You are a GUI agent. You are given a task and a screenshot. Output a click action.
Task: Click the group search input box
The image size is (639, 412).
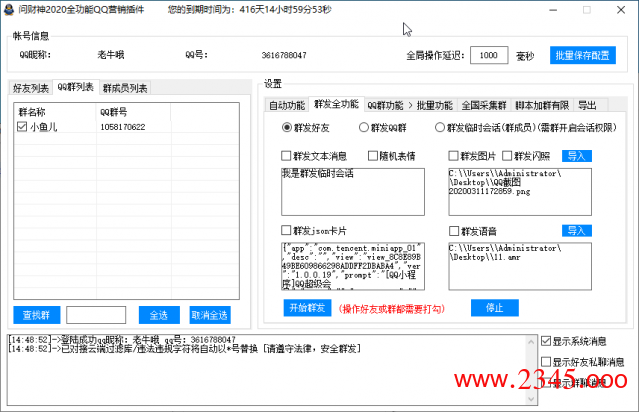pos(96,315)
